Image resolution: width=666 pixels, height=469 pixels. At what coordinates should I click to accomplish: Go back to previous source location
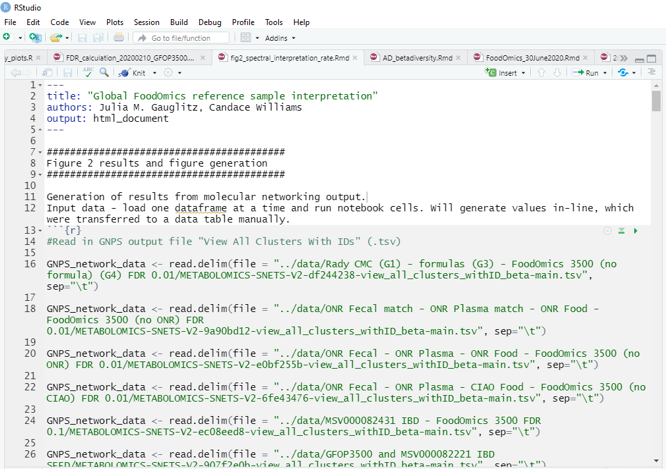[15, 73]
